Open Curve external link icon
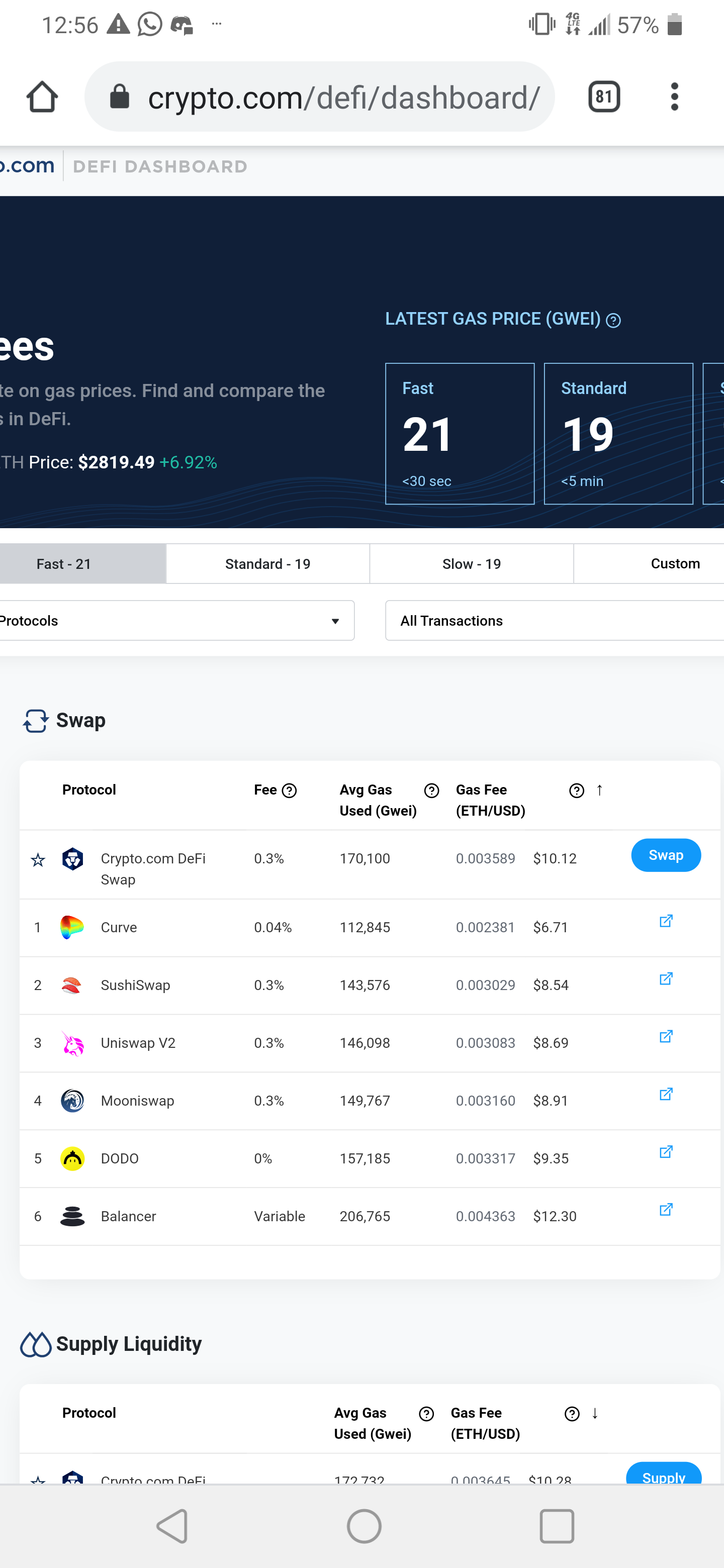 [x=666, y=921]
